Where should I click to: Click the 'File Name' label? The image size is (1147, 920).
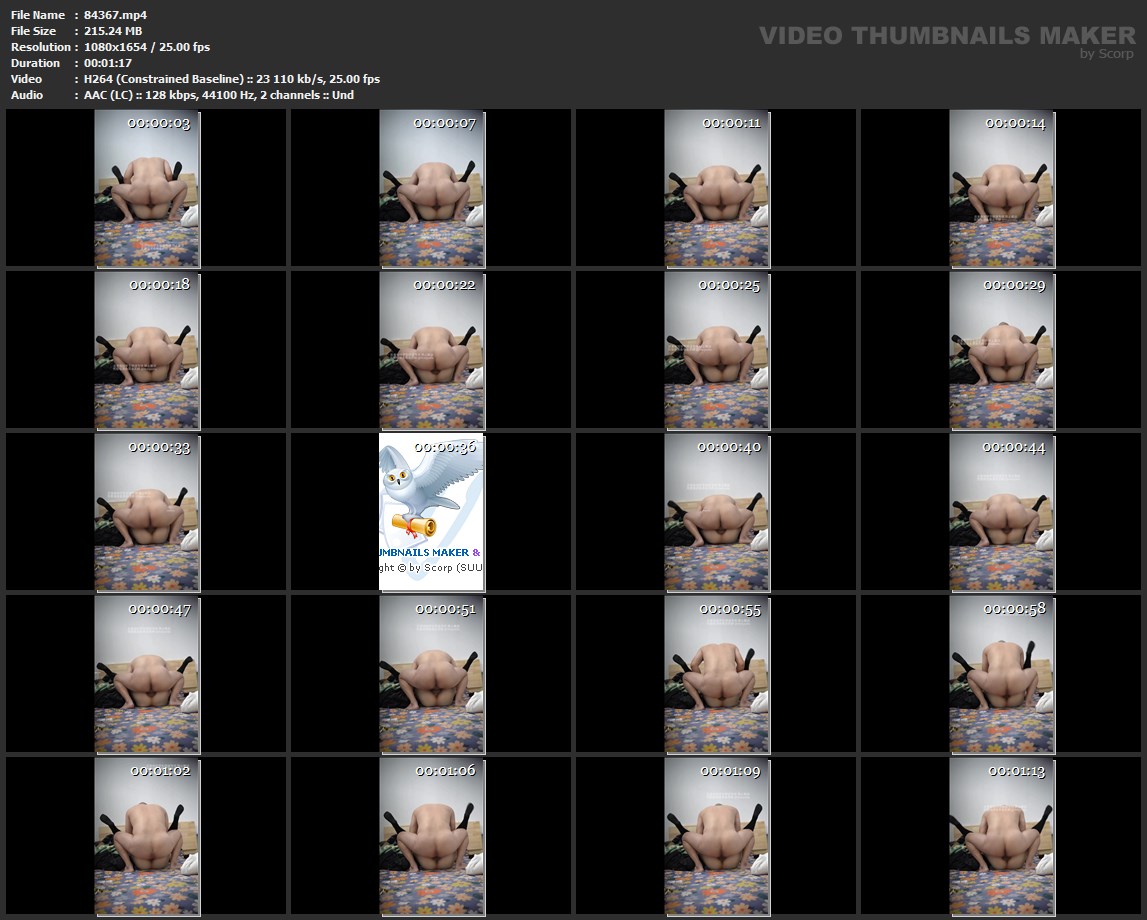click(38, 15)
